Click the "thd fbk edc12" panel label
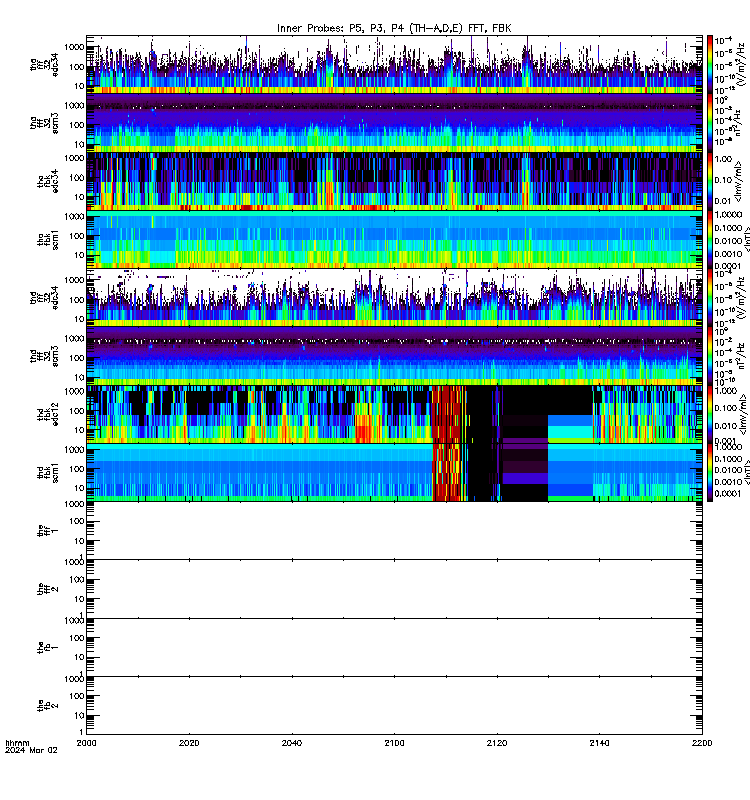750x800 pixels. tap(48, 415)
